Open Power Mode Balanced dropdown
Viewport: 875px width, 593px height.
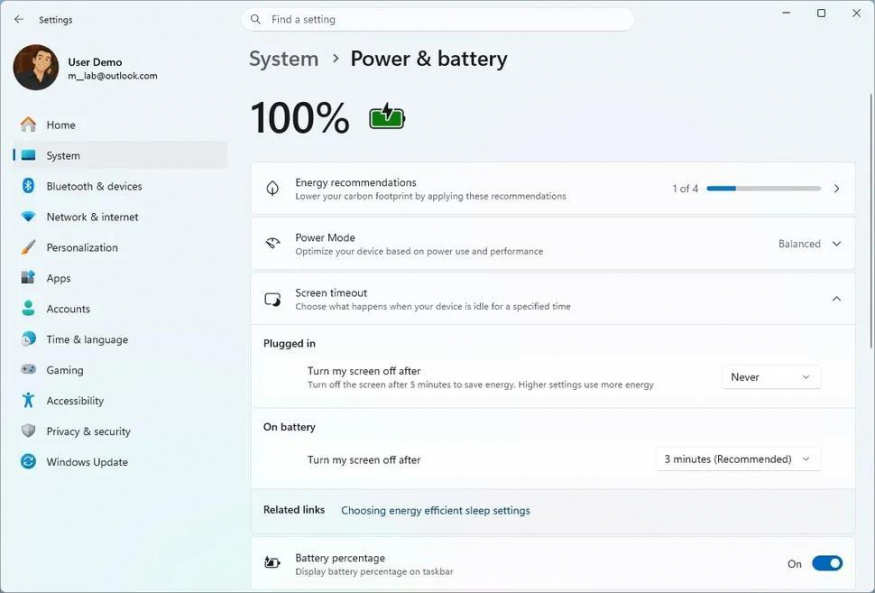pyautogui.click(x=810, y=244)
